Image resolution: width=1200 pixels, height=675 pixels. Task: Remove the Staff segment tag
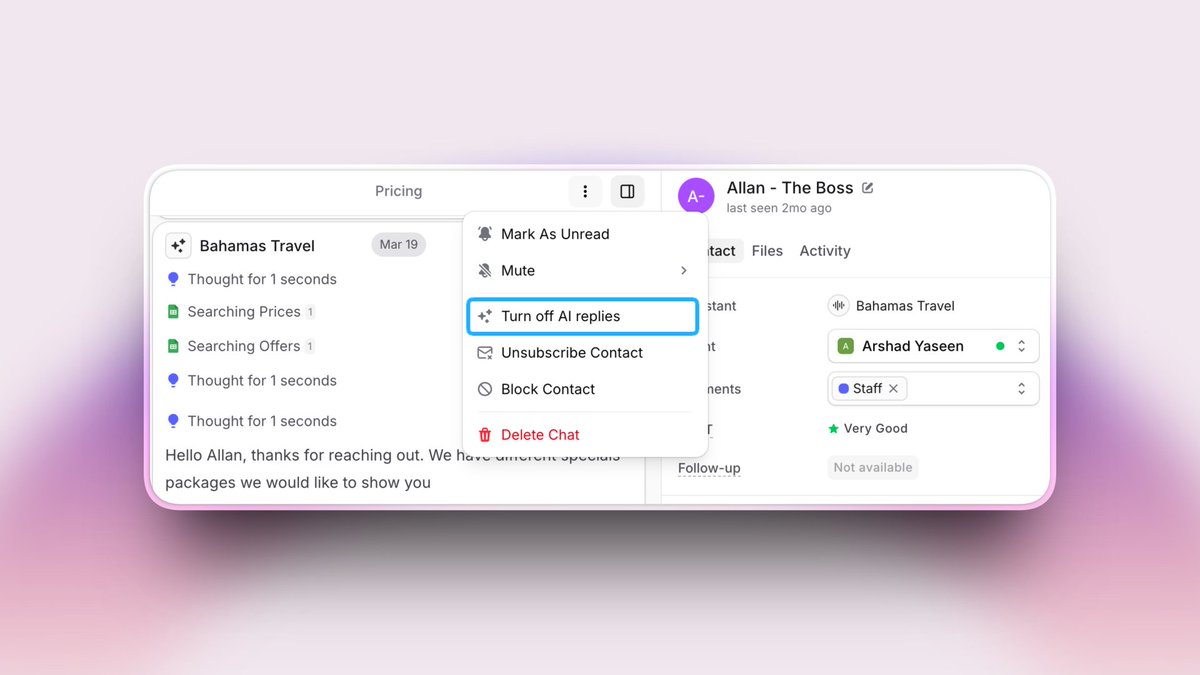pos(894,389)
